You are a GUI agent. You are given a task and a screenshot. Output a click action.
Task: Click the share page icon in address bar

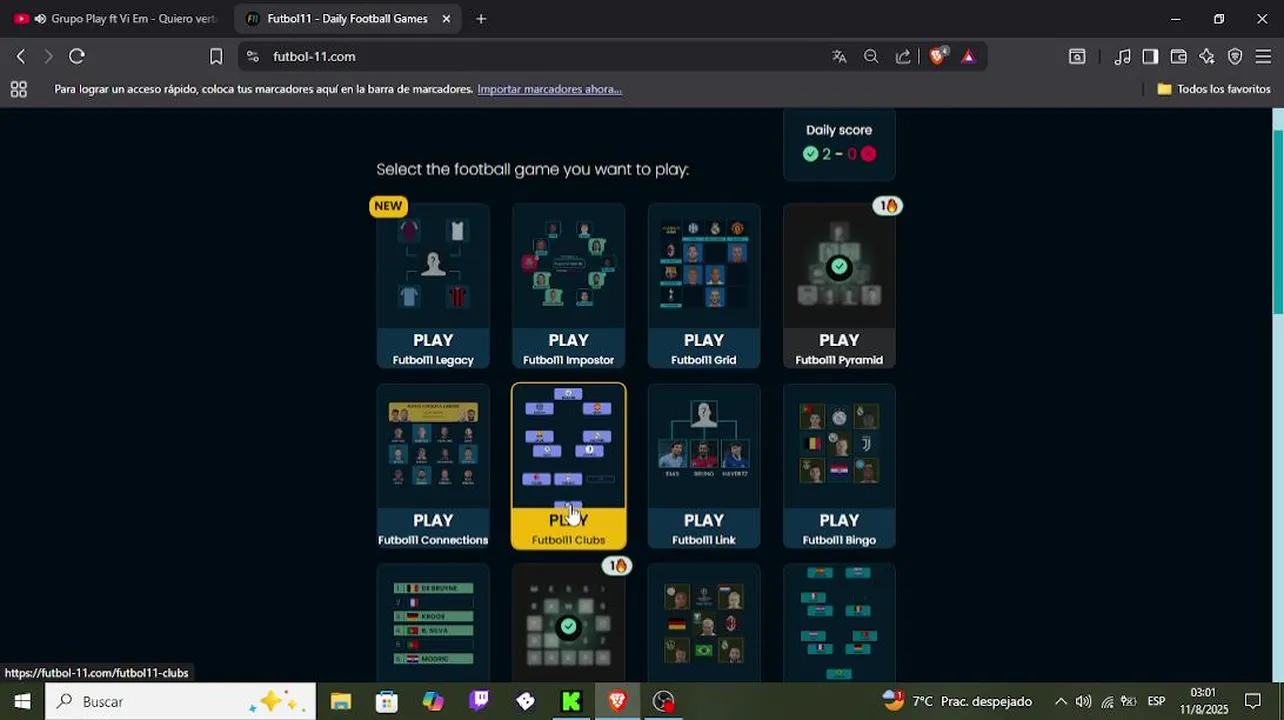(903, 57)
